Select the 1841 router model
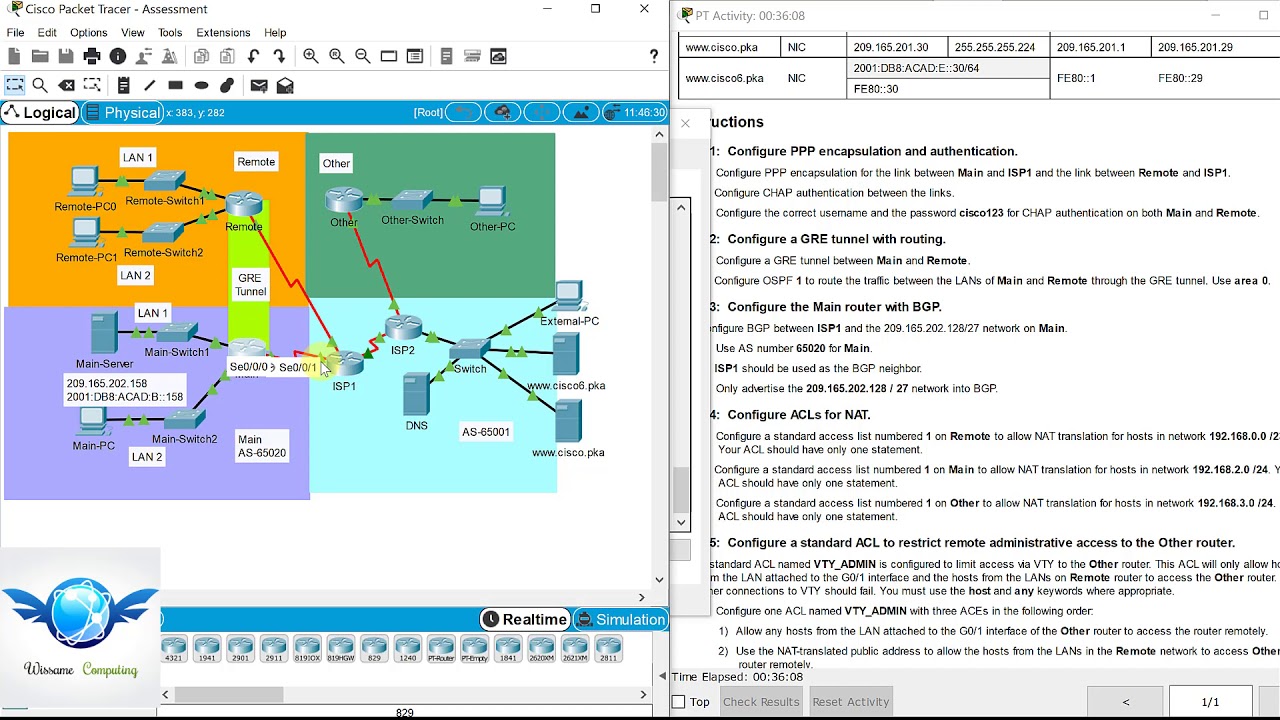Image resolution: width=1280 pixels, height=720 pixels. (508, 649)
